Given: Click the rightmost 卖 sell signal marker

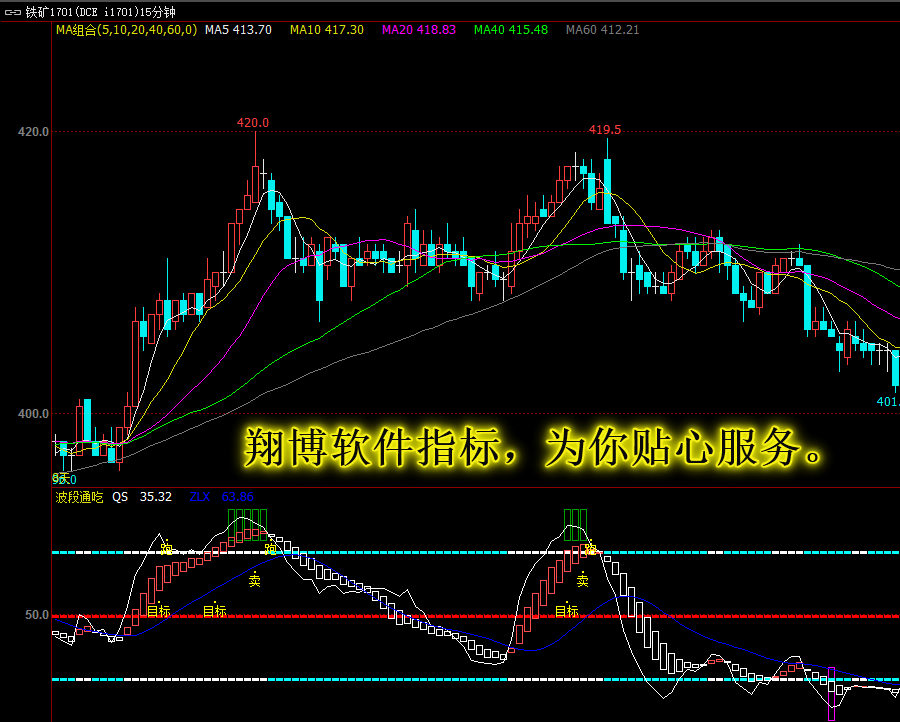Looking at the screenshot, I should 583,580.
